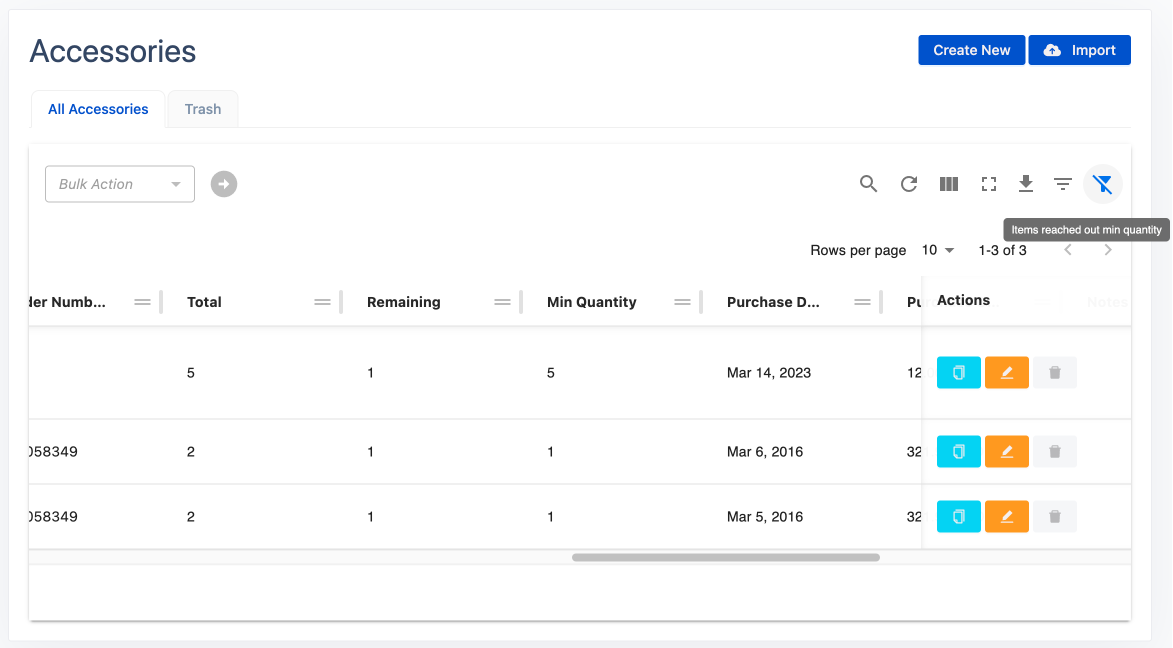Toggle full screen table view
Viewport: 1173px width, 648px height.
(988, 184)
